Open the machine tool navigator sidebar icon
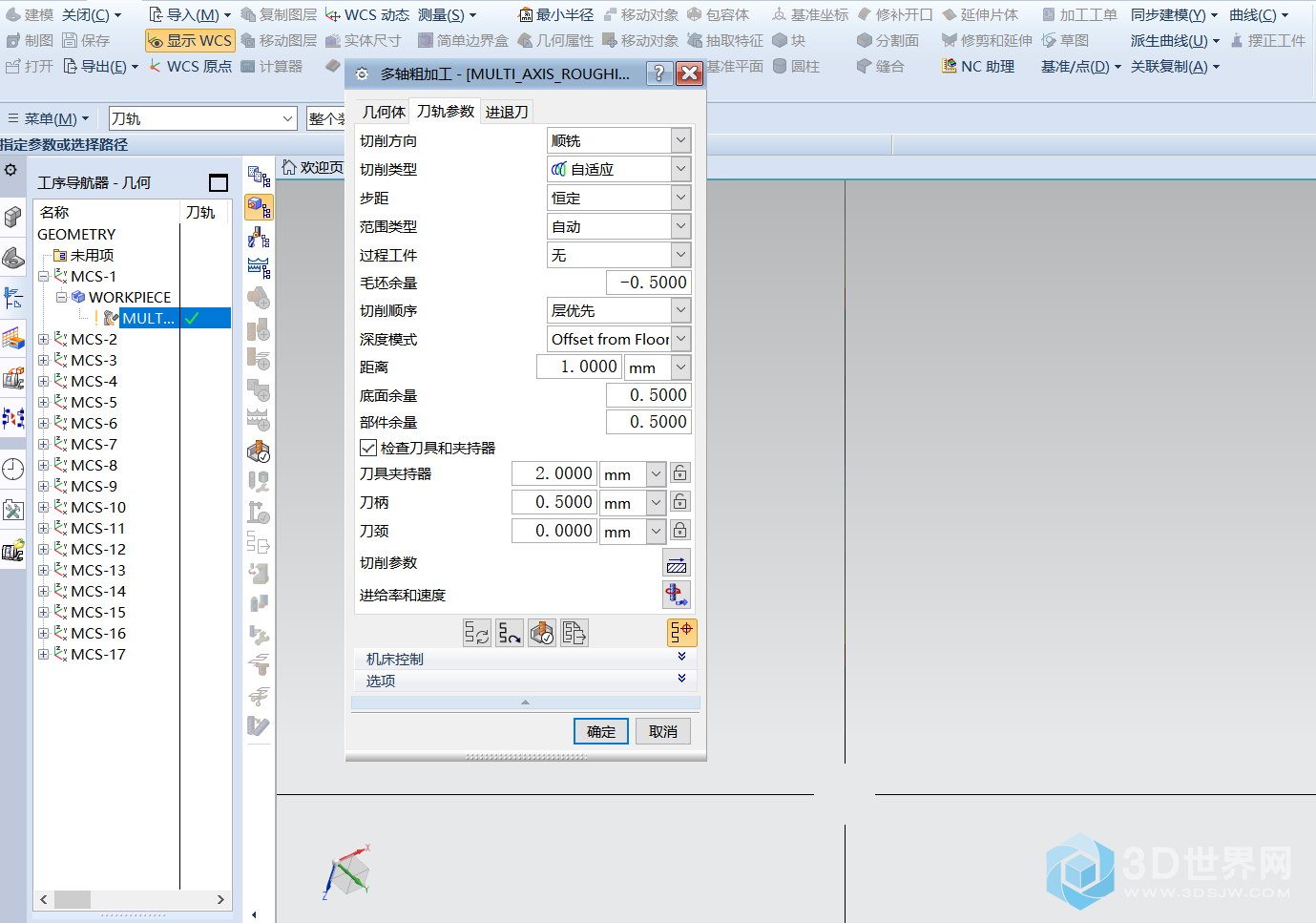Image resolution: width=1316 pixels, height=923 pixels. pos(13,378)
